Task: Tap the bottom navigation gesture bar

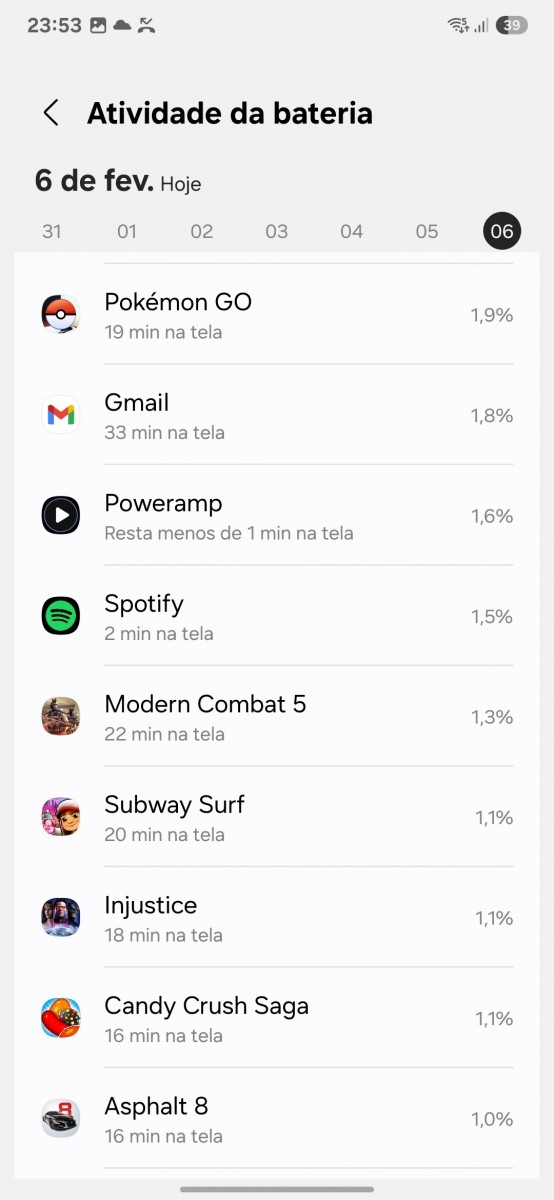Action: pyautogui.click(x=277, y=1189)
